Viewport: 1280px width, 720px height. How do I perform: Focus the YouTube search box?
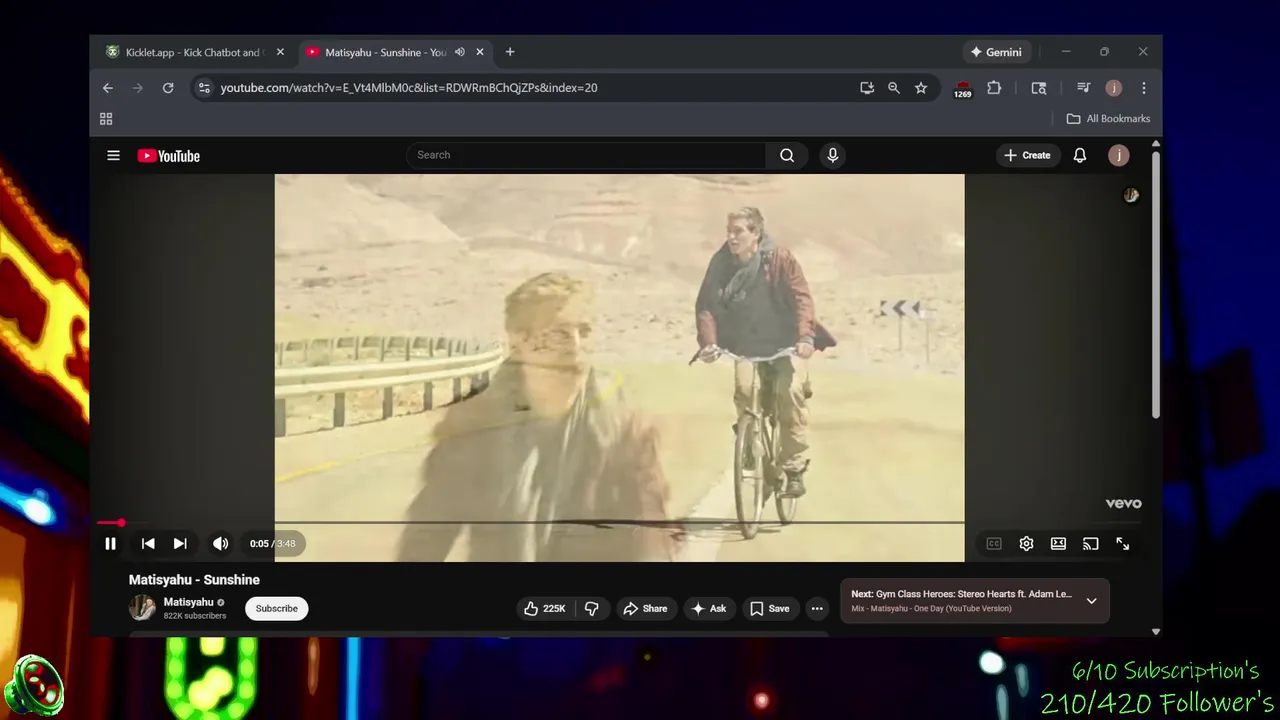[585, 155]
